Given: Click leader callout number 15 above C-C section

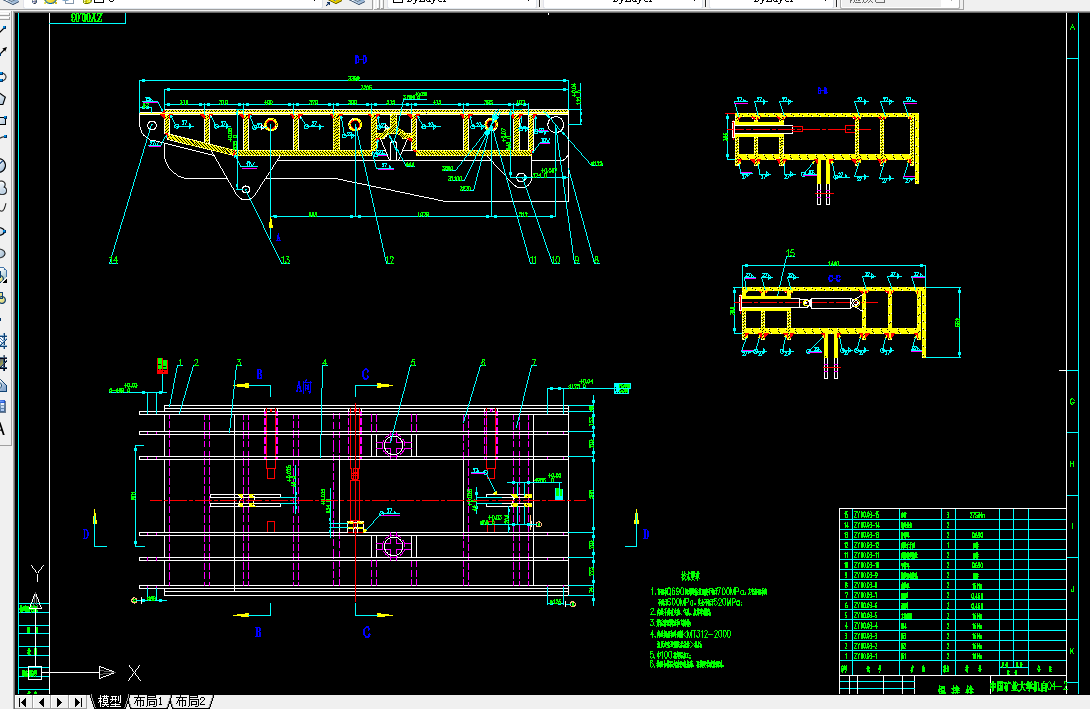Looking at the screenshot, I should coord(790,254).
